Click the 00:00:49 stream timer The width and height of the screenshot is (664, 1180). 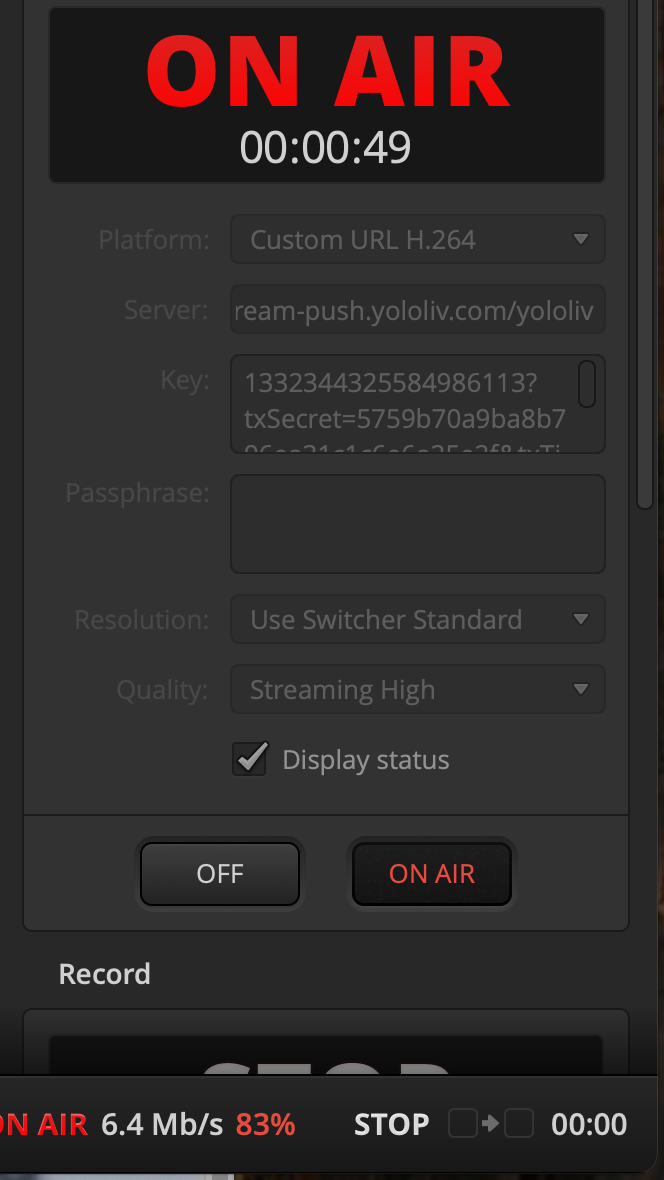click(326, 148)
